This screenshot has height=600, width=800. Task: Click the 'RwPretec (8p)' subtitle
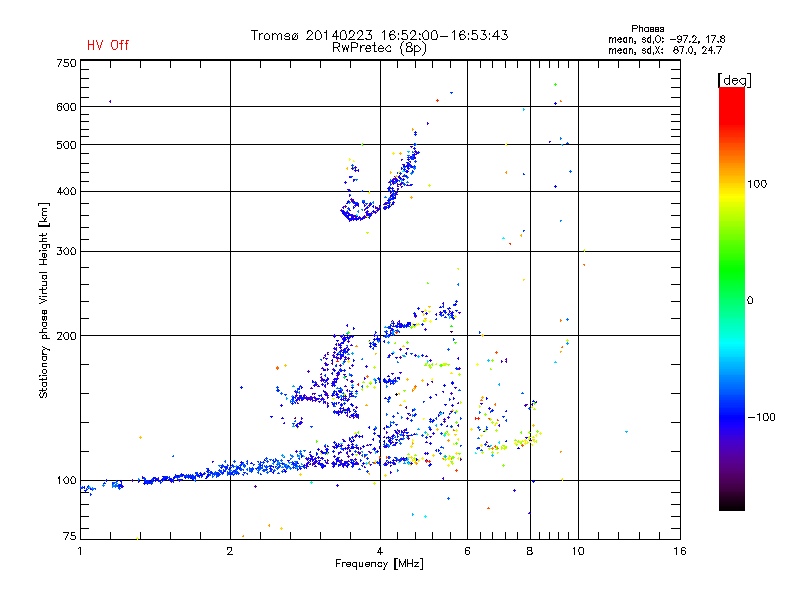pos(379,48)
